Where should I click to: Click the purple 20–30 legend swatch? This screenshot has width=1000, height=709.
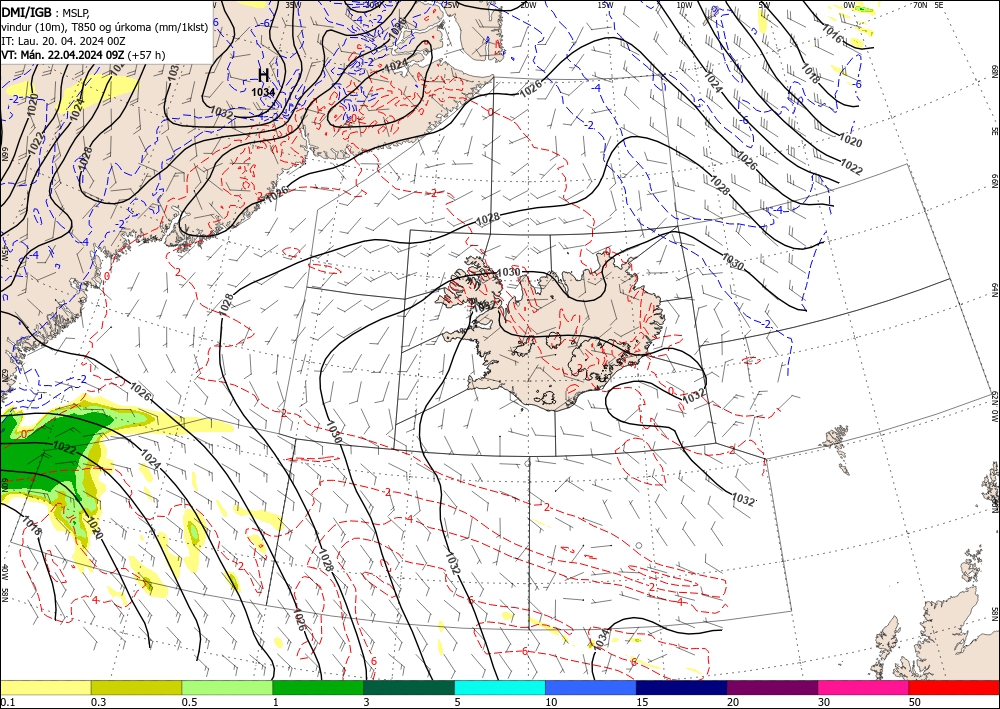[x=772, y=687]
